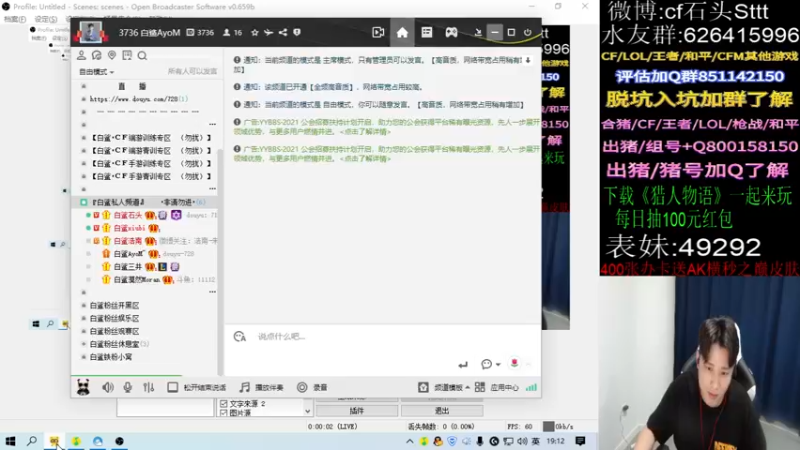Open OBS 设定 settings menu

point(45,19)
